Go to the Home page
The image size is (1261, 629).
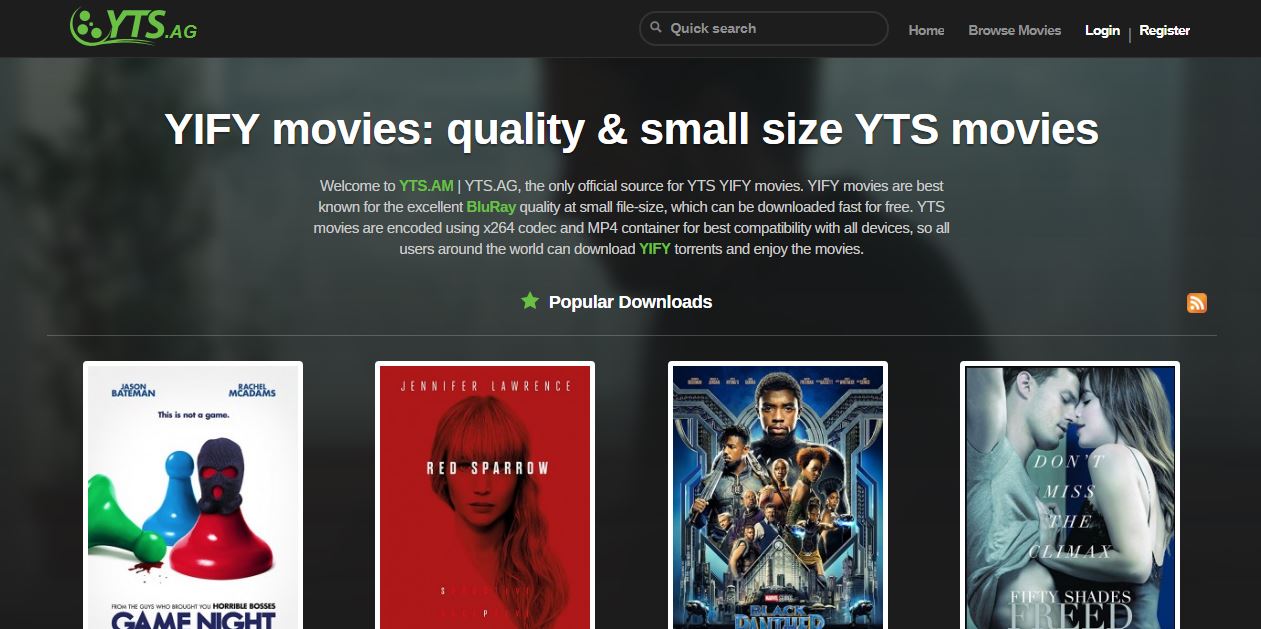[926, 30]
